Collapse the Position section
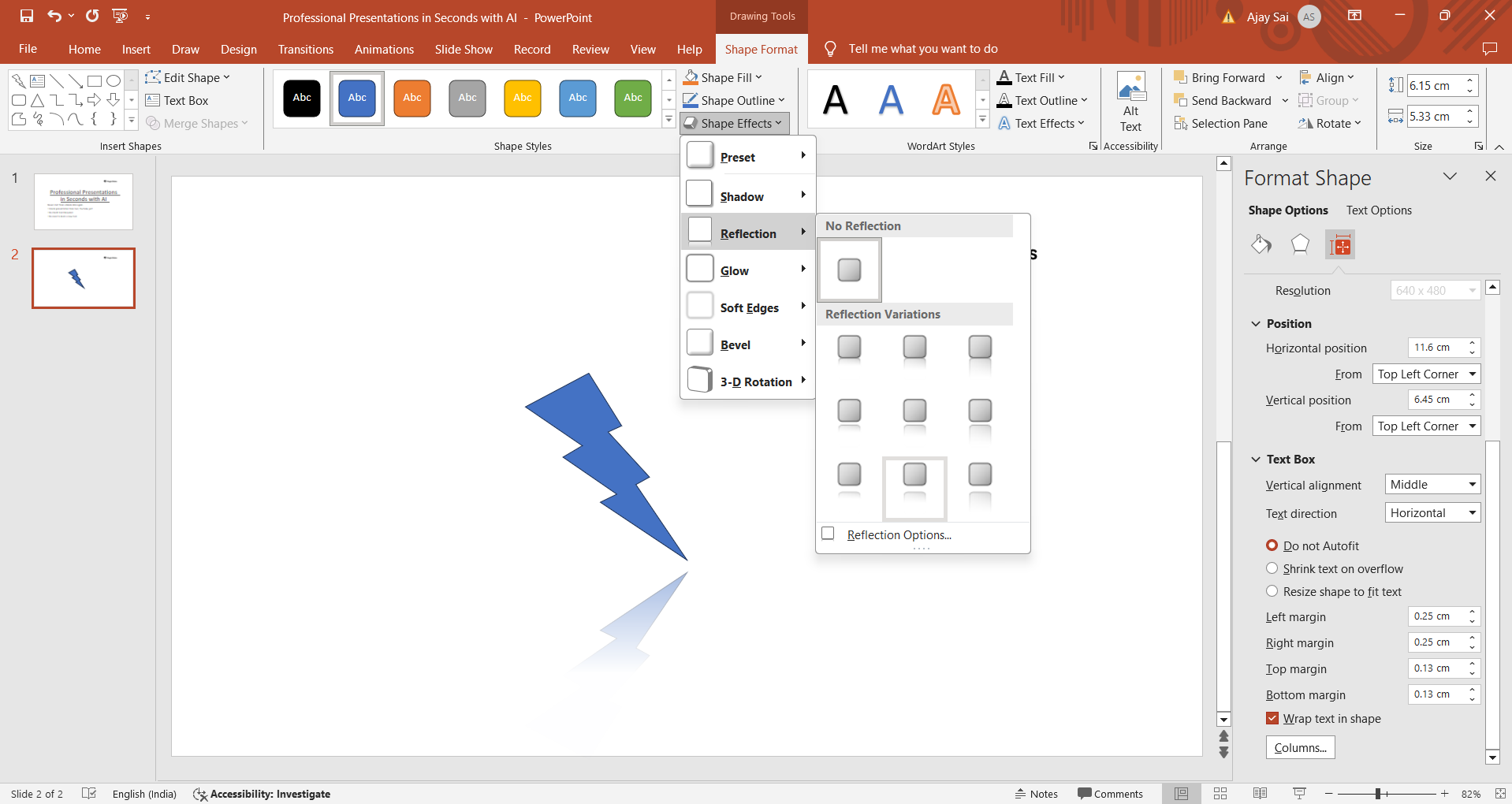The height and width of the screenshot is (804, 1512). pos(1256,324)
